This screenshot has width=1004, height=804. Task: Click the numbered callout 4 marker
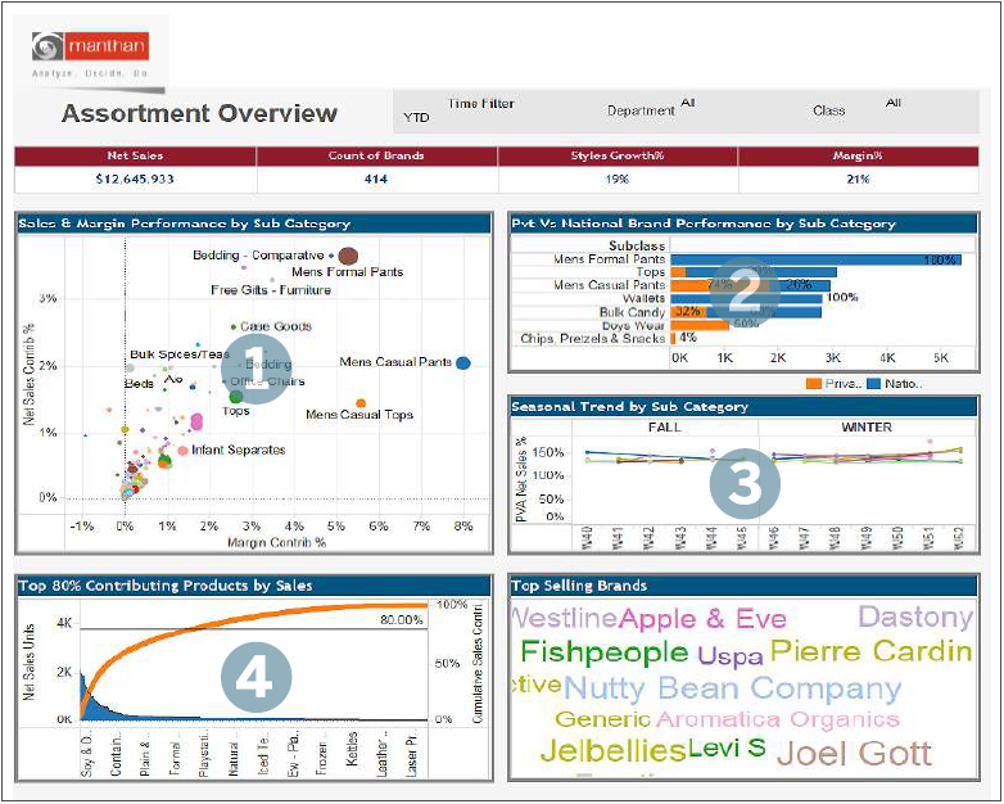point(255,676)
